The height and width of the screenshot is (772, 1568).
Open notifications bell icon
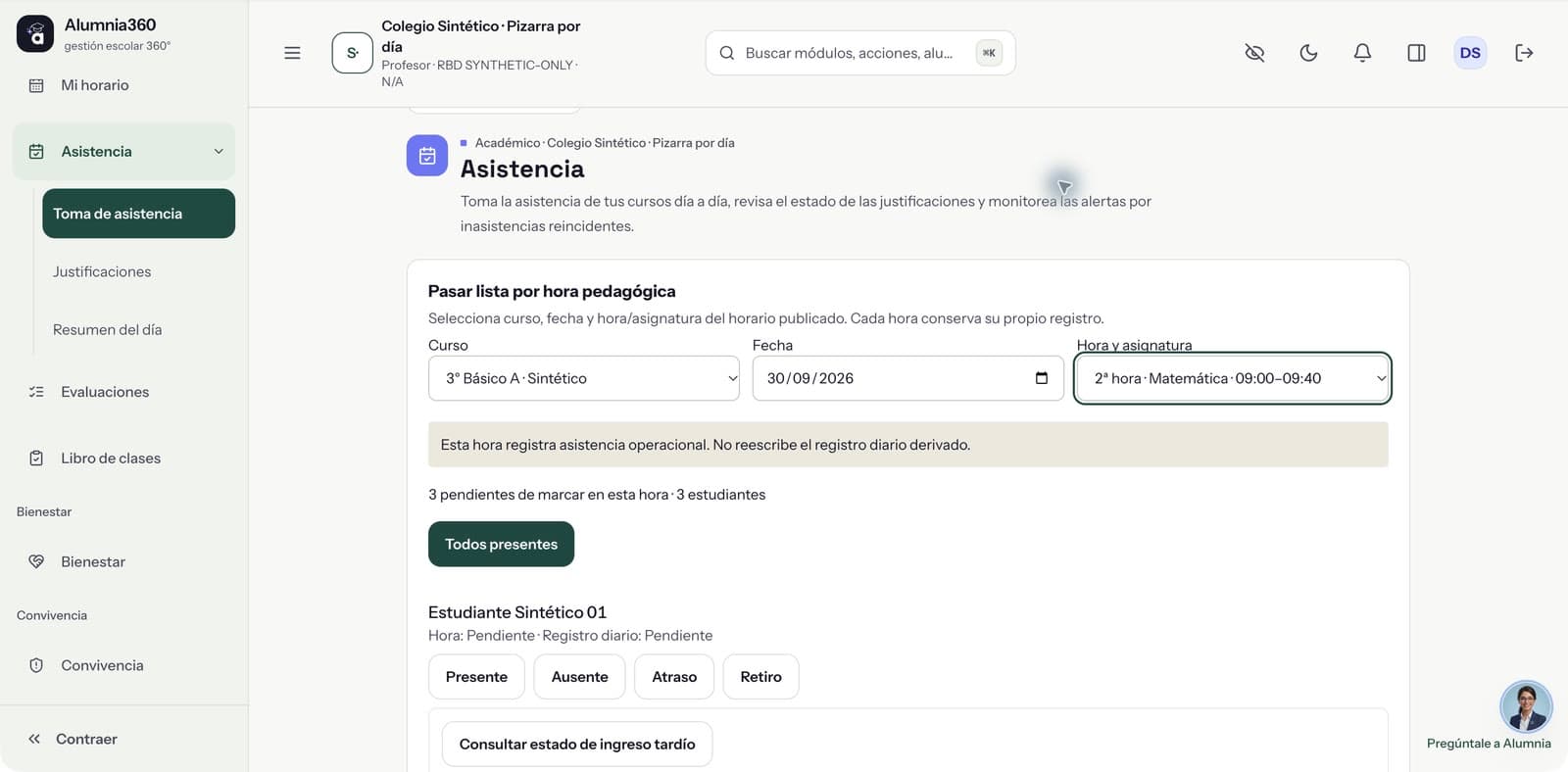1362,53
